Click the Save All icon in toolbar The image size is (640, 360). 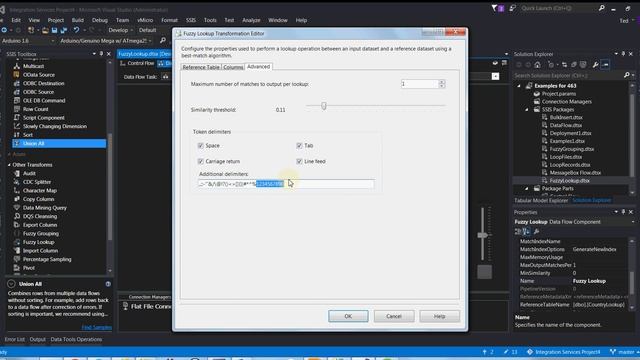[x=64, y=30]
